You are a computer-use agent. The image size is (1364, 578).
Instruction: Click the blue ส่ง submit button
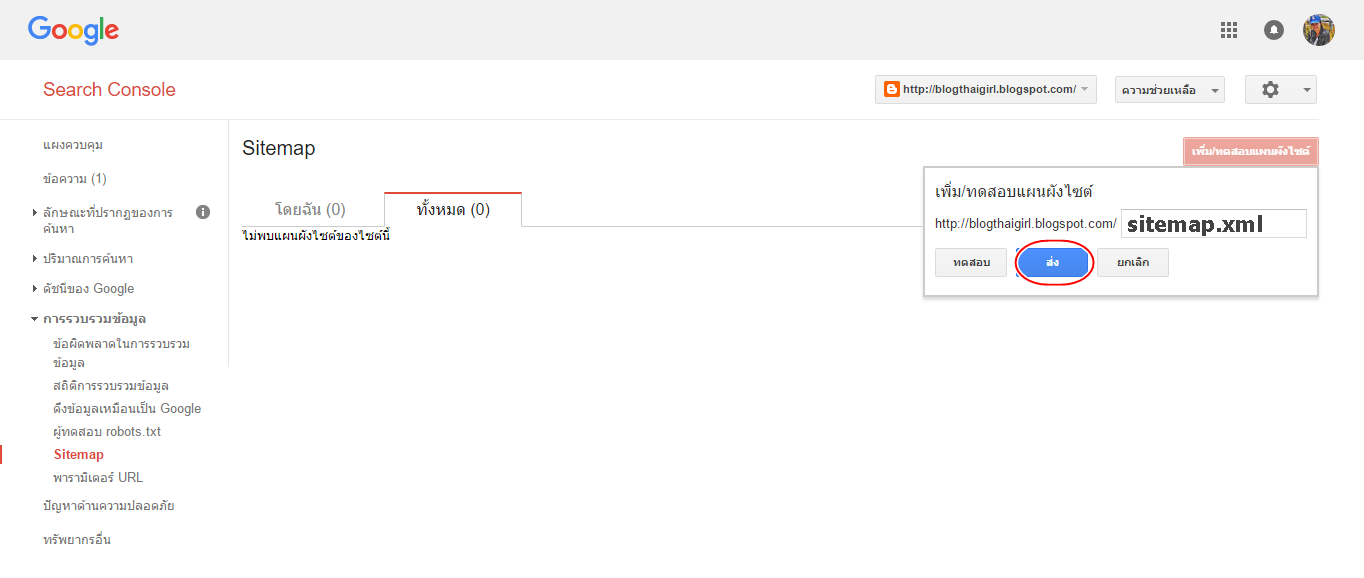pos(1052,262)
